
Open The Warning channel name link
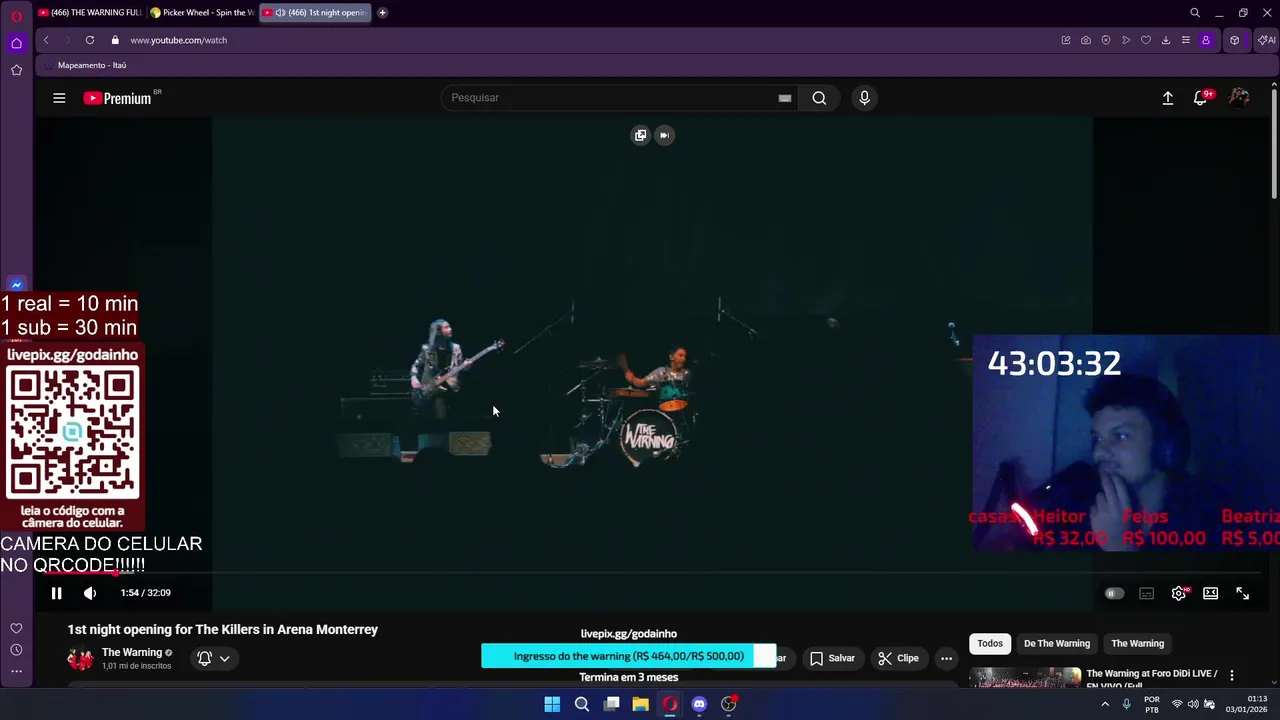pyautogui.click(x=131, y=652)
